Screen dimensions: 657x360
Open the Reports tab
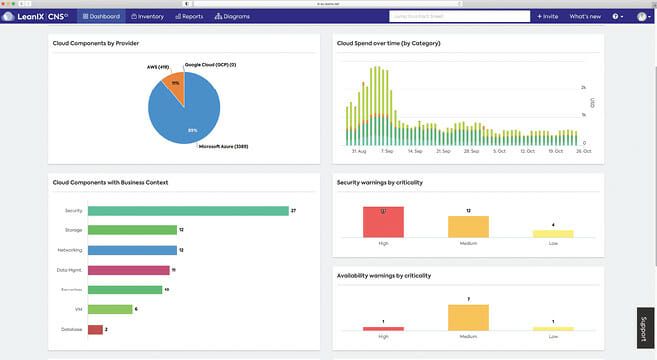pos(189,16)
